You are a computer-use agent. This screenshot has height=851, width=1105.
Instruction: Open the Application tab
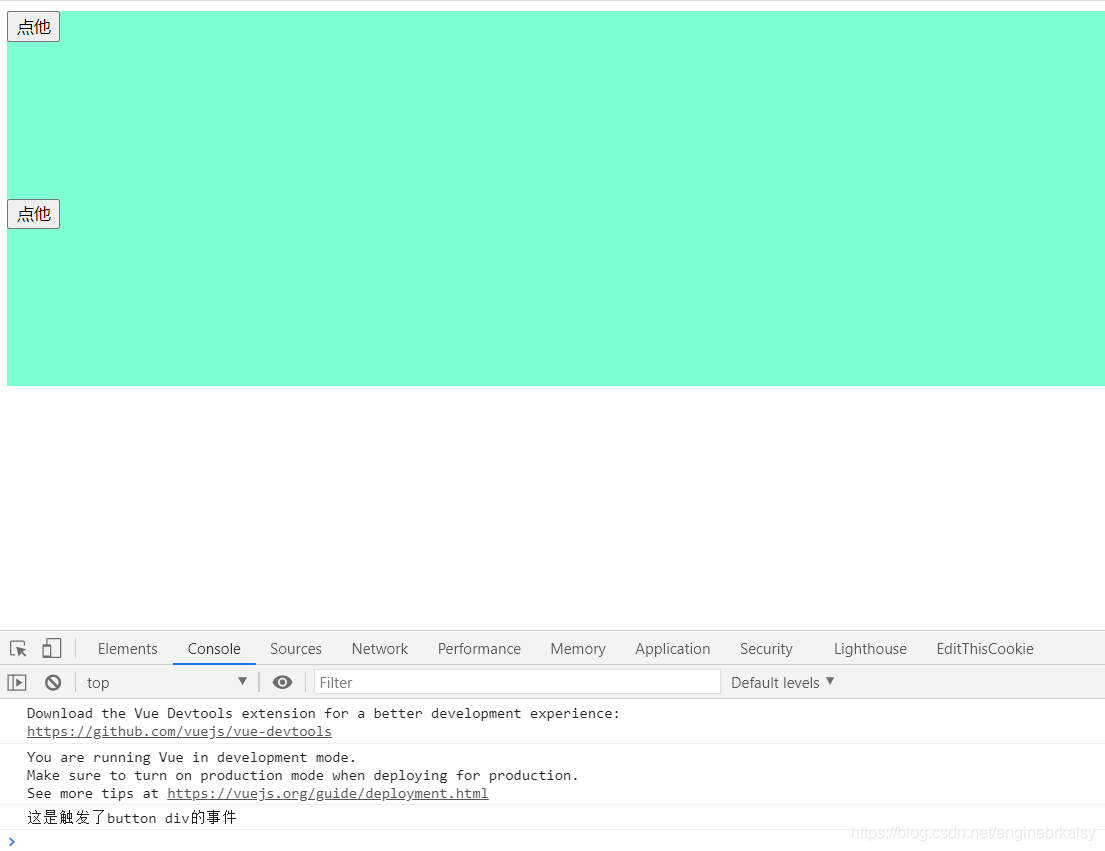[672, 649]
